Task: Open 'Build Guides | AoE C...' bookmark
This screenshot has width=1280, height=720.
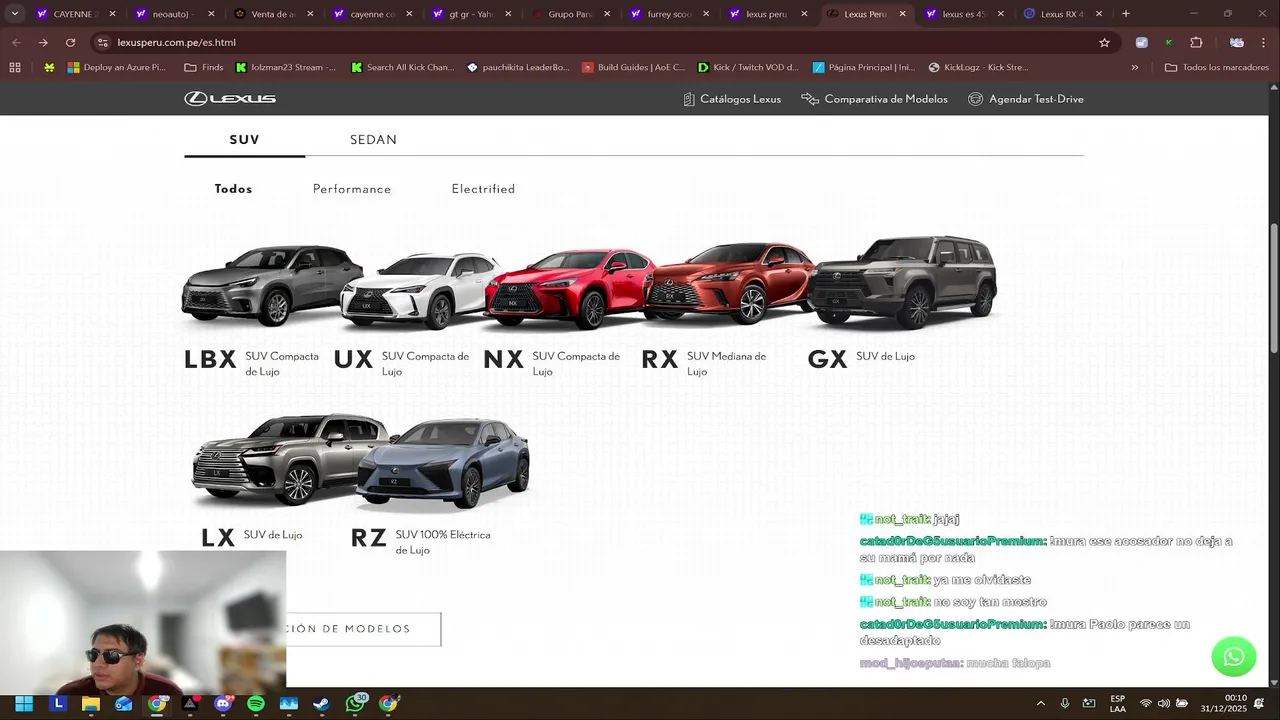Action: 632,67
